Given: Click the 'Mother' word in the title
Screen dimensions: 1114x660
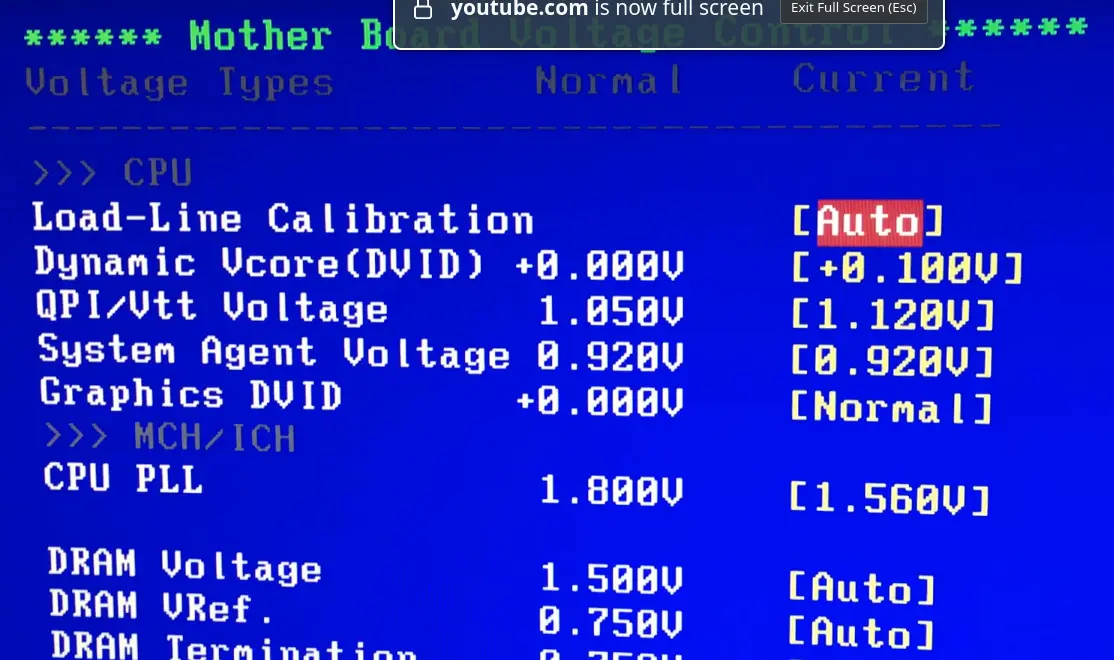Looking at the screenshot, I should pyautogui.click(x=261, y=36).
